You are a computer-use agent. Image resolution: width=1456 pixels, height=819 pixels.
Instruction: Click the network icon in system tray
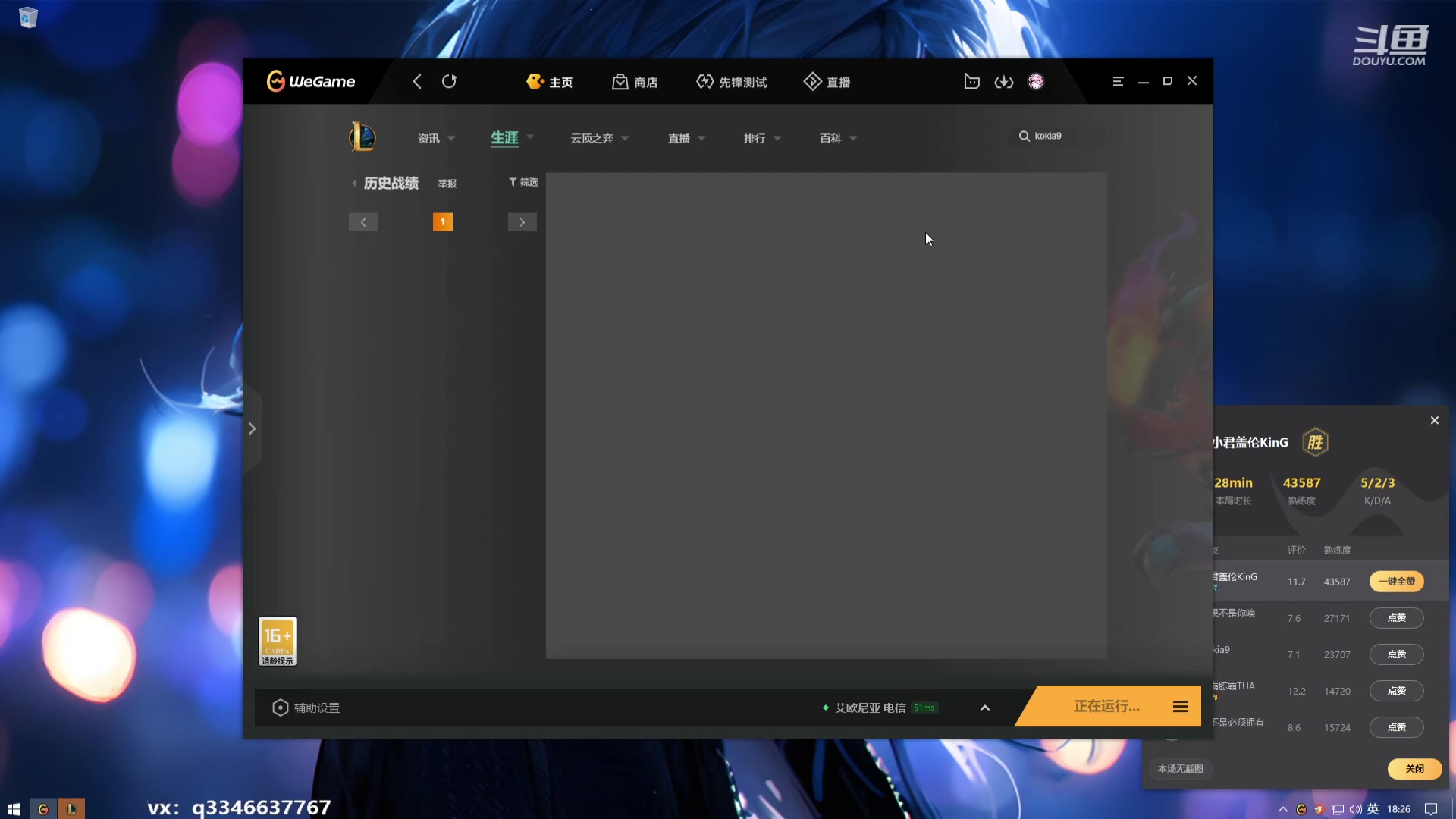(1338, 809)
